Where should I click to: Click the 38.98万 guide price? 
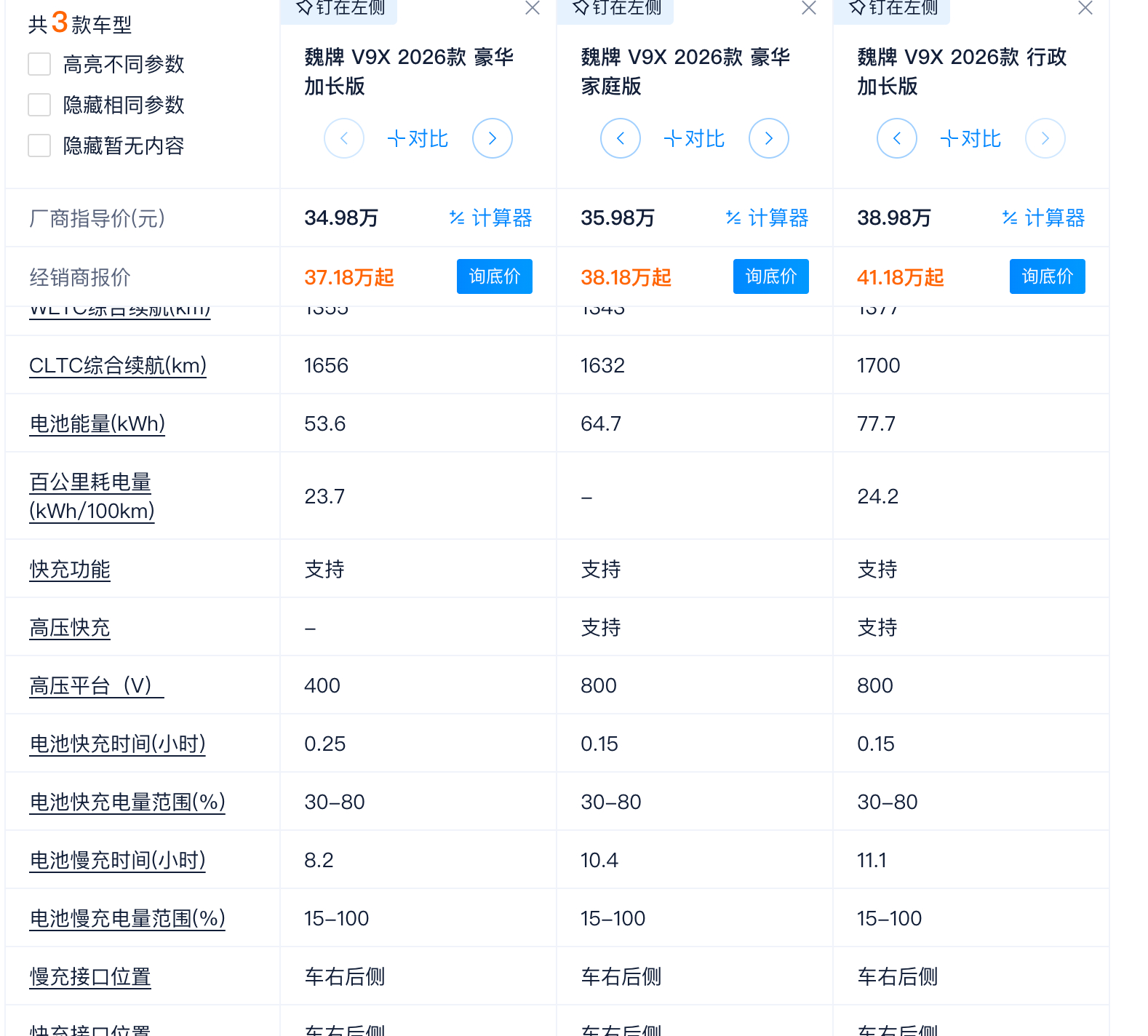tap(894, 218)
